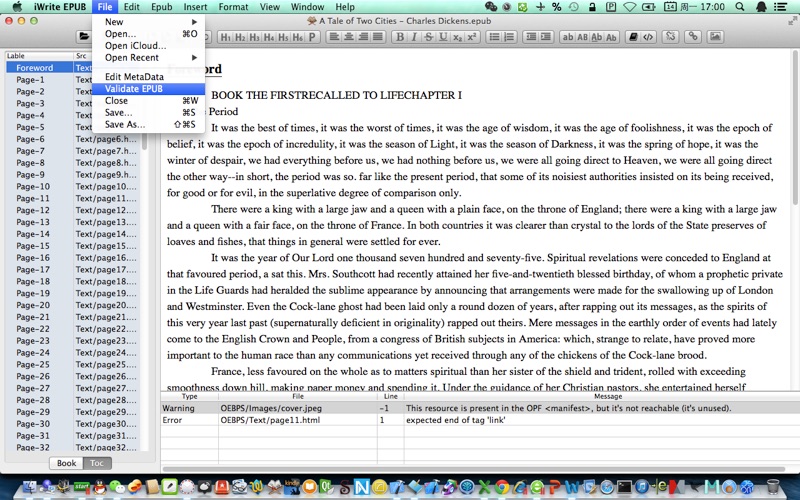Click the Wi-Fi status icon
This screenshot has height=500, width=800.
[630, 7]
